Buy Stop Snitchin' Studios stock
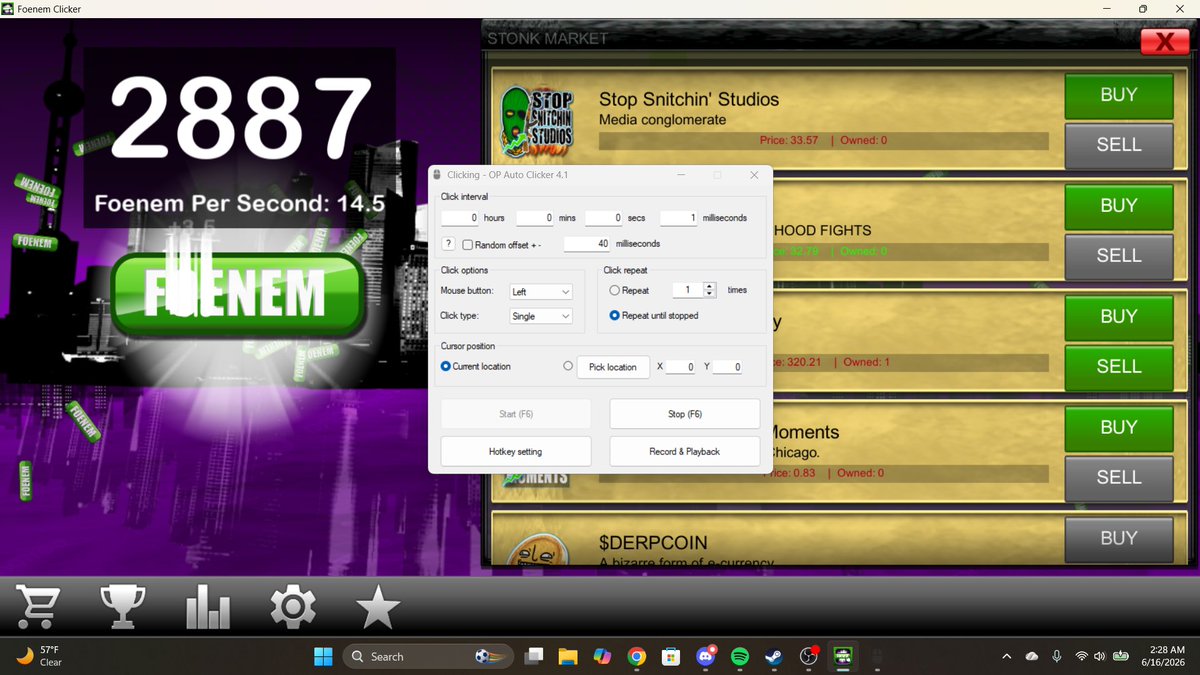 click(x=1118, y=95)
